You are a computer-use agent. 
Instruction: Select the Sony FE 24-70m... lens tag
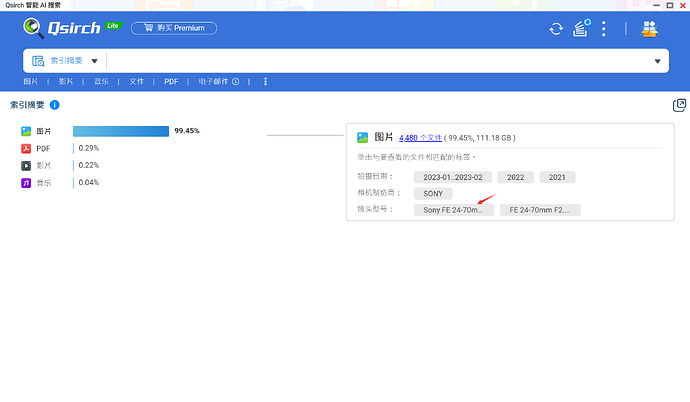pyautogui.click(x=454, y=210)
